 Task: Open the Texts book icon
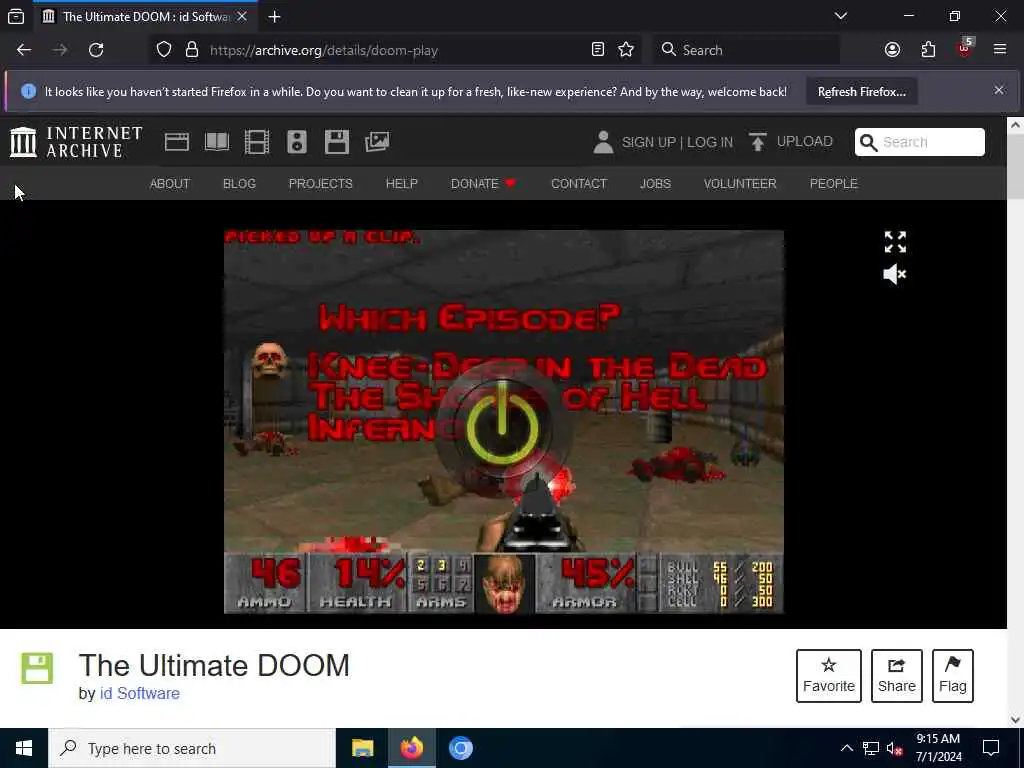[x=217, y=142]
